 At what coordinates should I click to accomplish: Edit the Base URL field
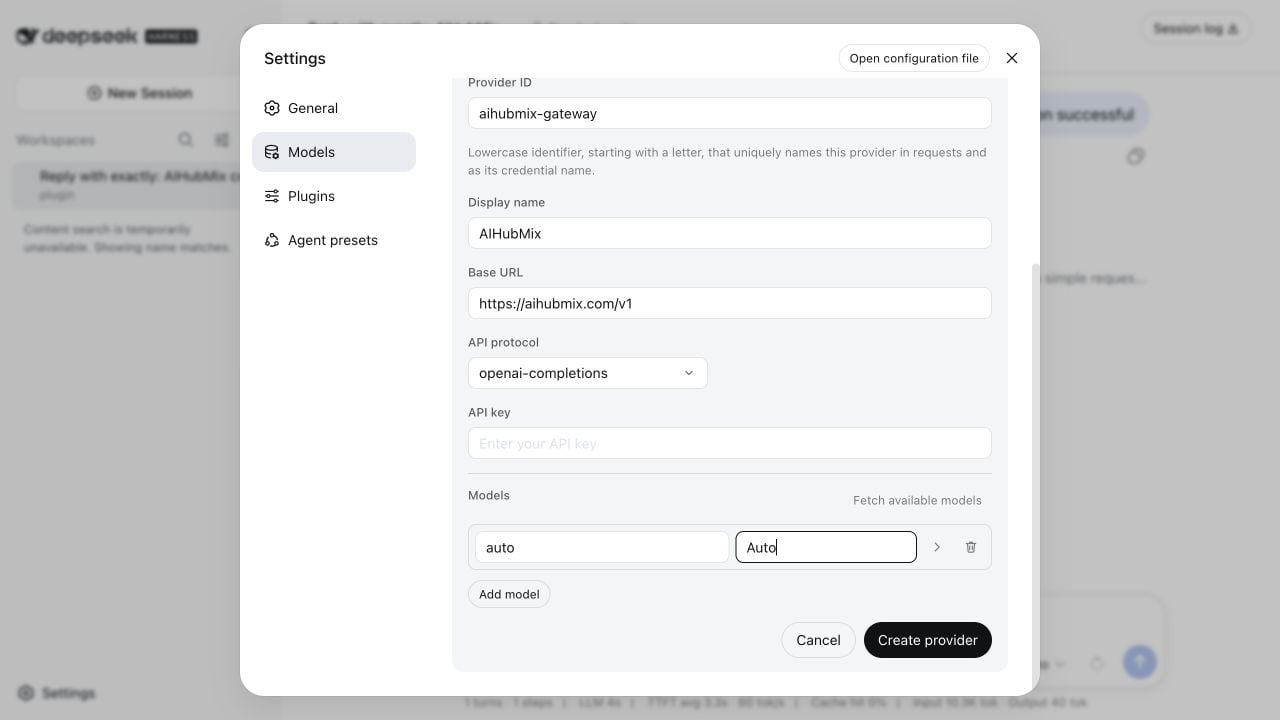pyautogui.click(x=730, y=303)
